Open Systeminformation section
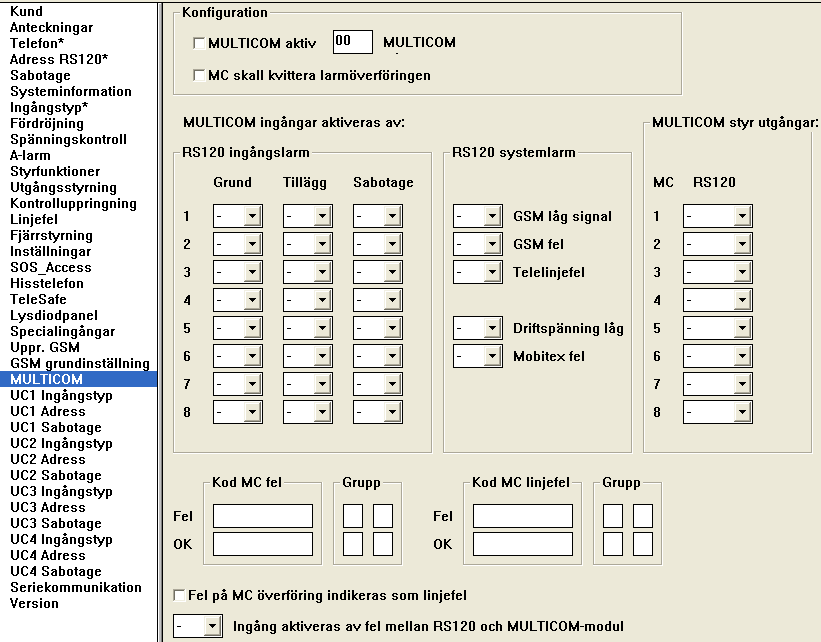This screenshot has height=642, width=821. [x=71, y=91]
